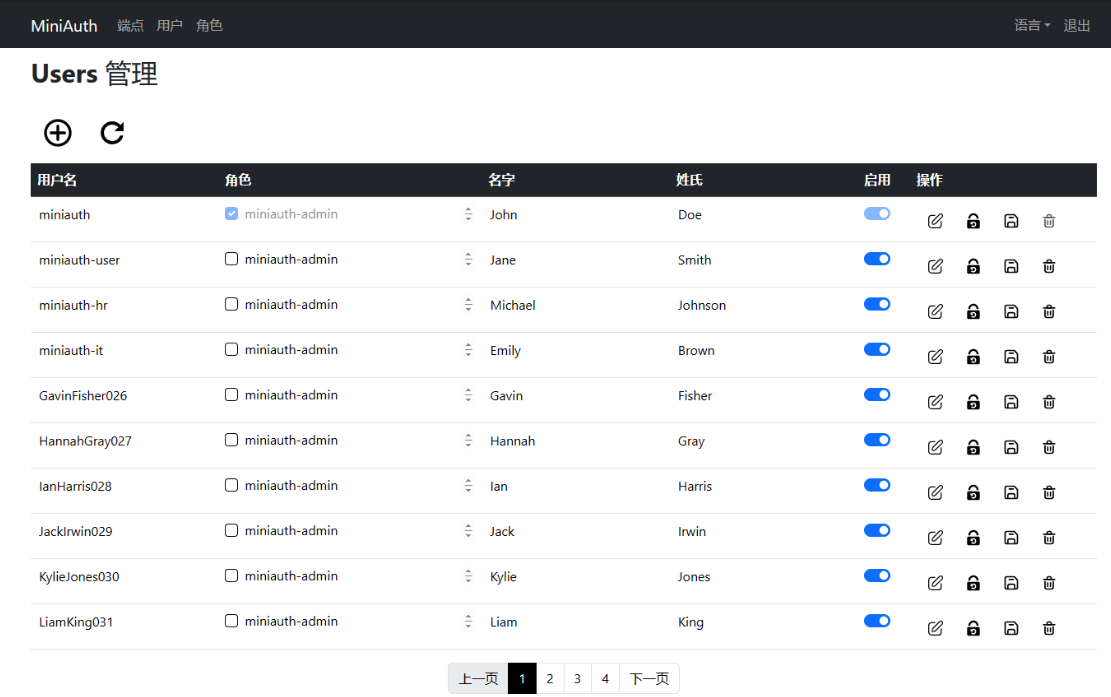
Task: Edit the HannahGray027 row
Action: pos(935,448)
